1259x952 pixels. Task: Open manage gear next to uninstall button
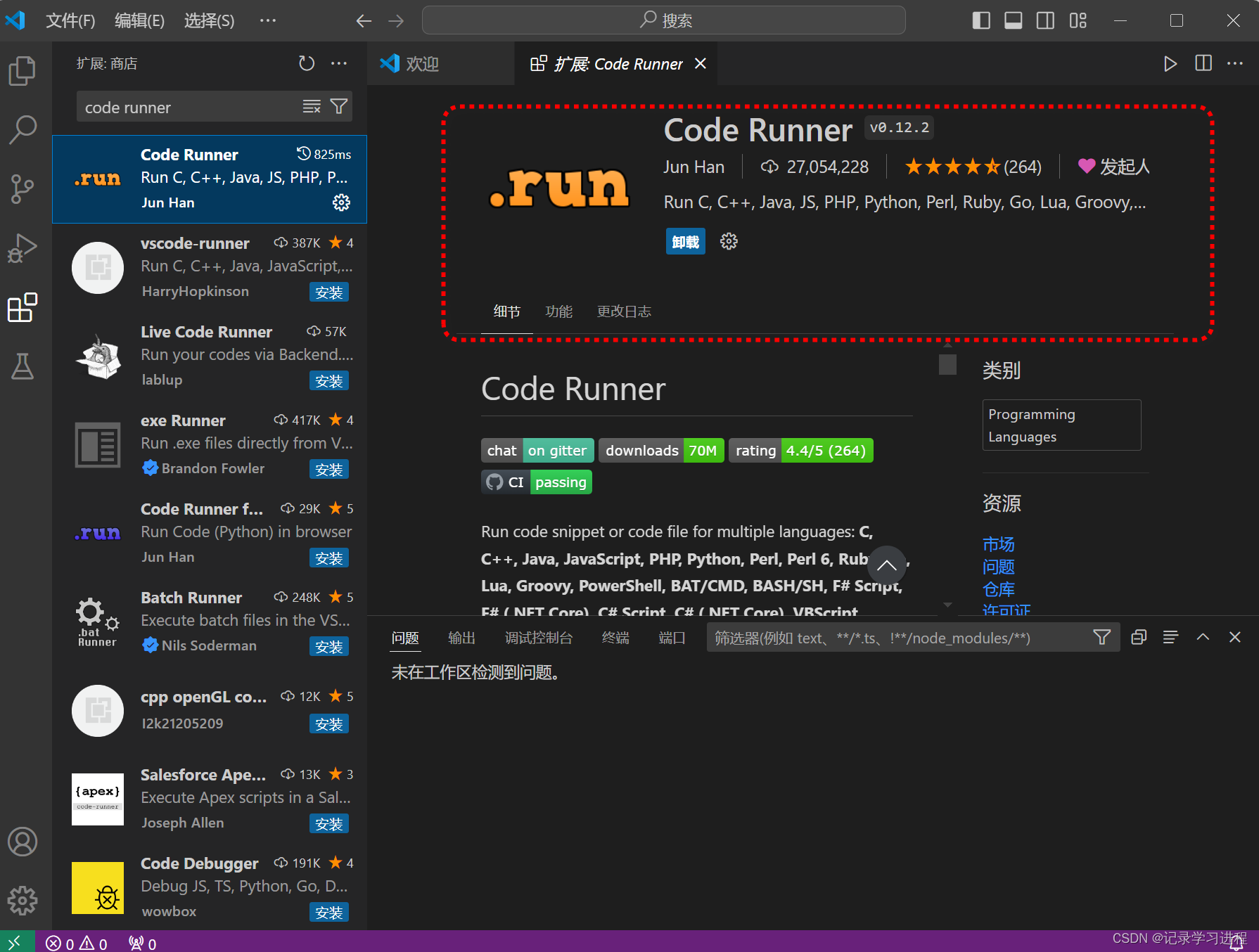click(729, 241)
